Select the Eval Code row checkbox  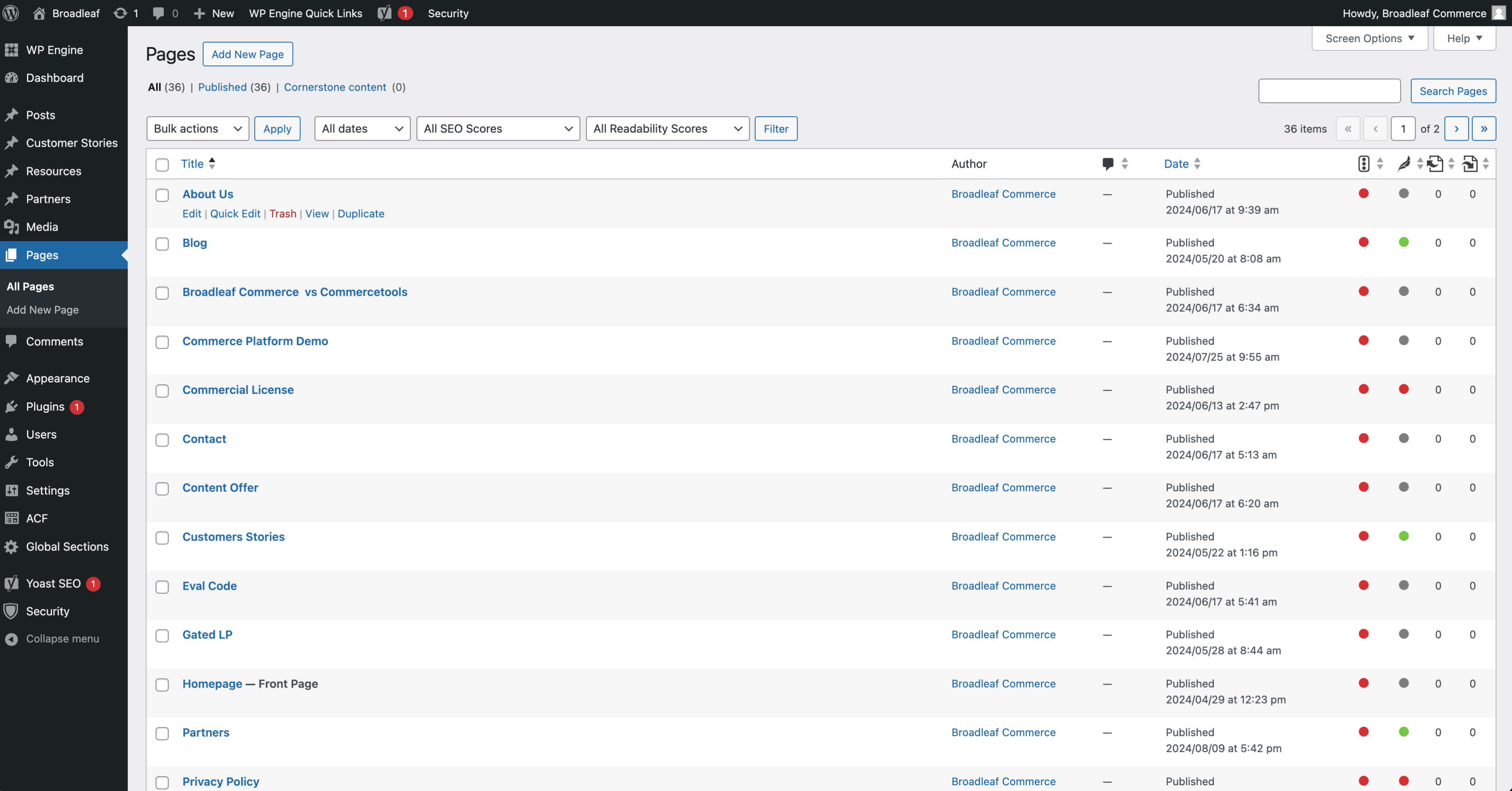pos(162,586)
